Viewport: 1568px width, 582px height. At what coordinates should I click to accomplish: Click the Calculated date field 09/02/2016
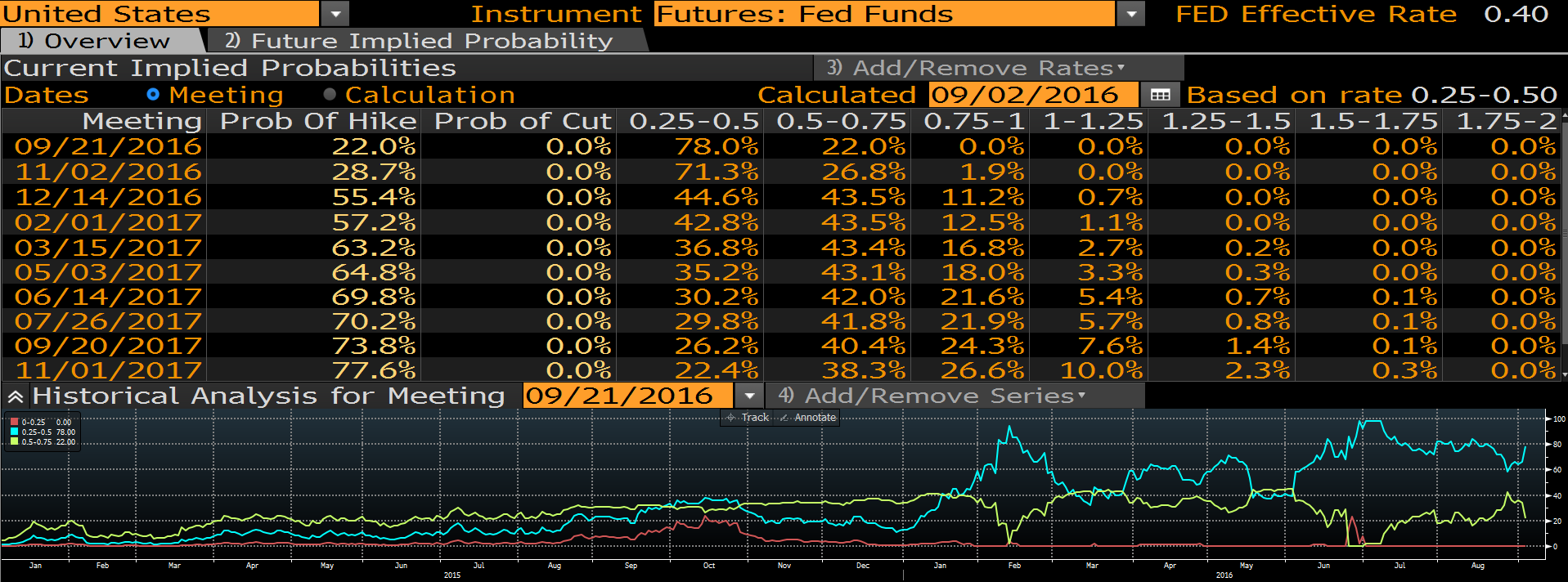pos(1031,95)
